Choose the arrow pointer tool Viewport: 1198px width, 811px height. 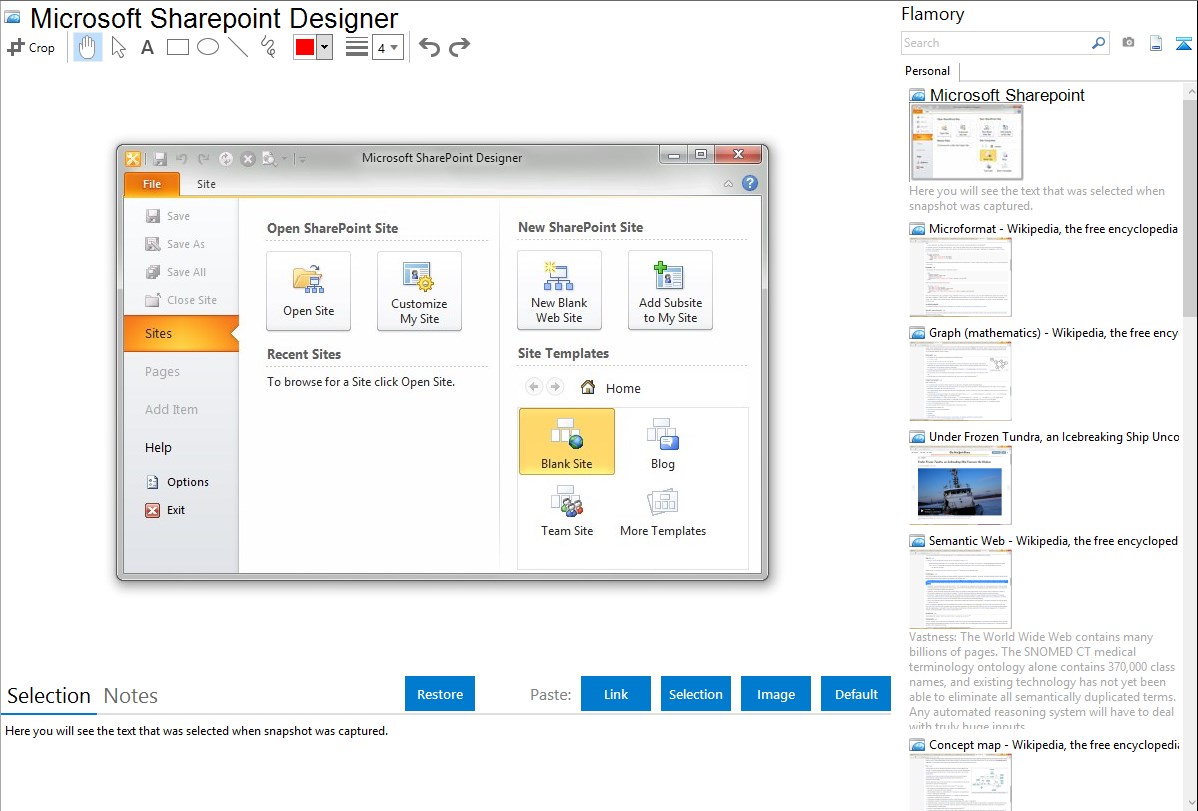coord(118,47)
